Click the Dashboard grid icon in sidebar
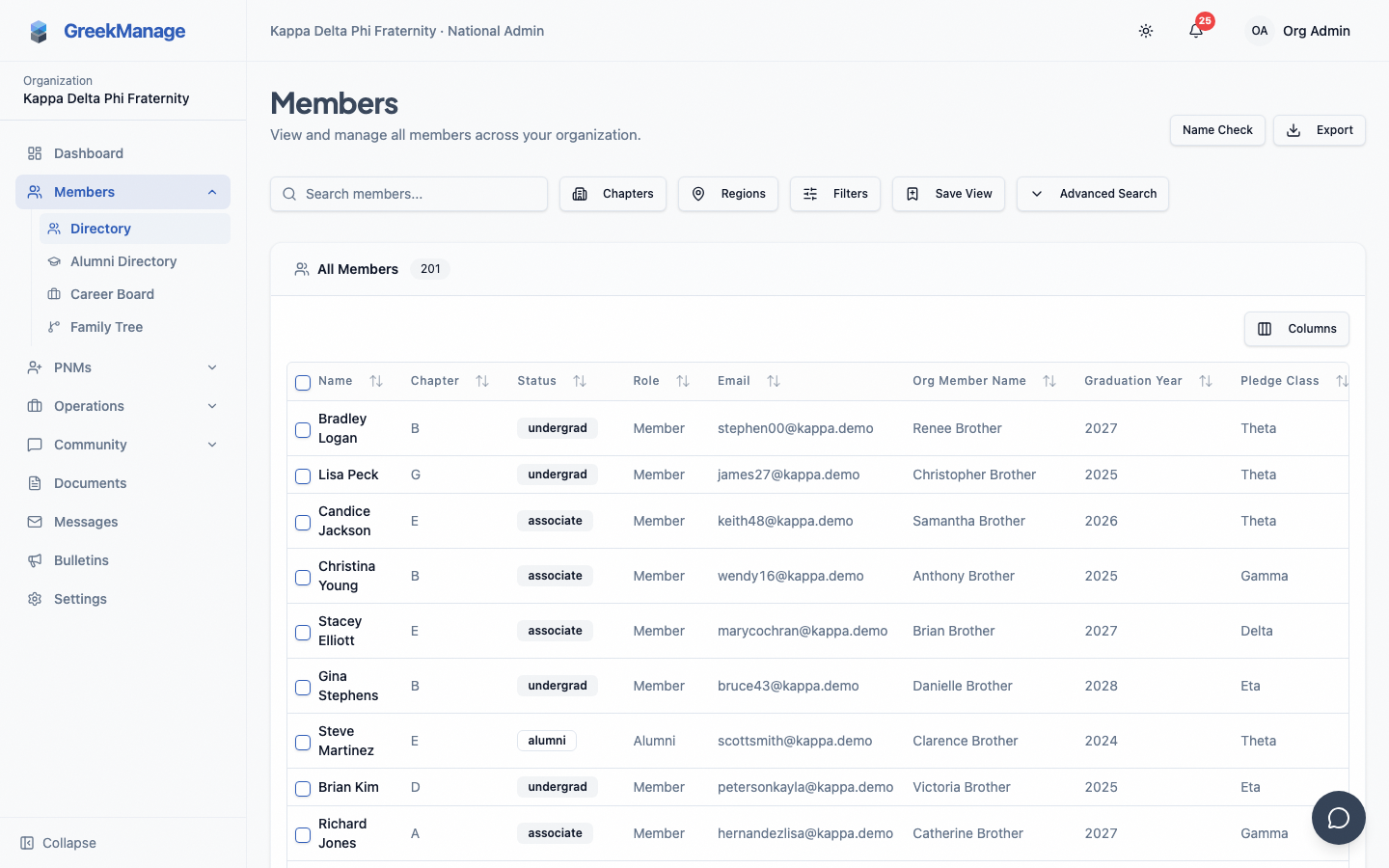 (x=35, y=153)
